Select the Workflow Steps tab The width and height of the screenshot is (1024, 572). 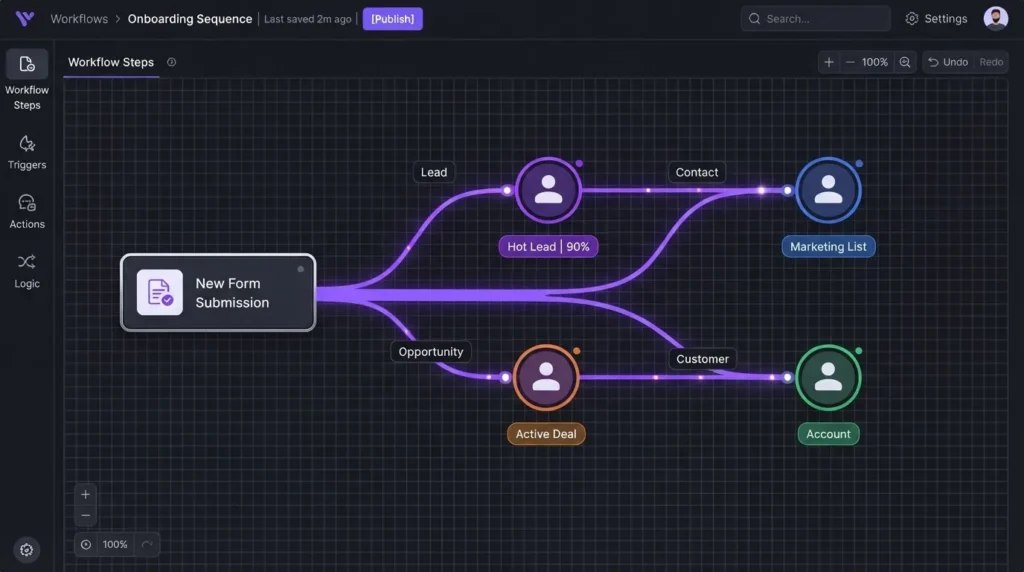tap(111, 62)
